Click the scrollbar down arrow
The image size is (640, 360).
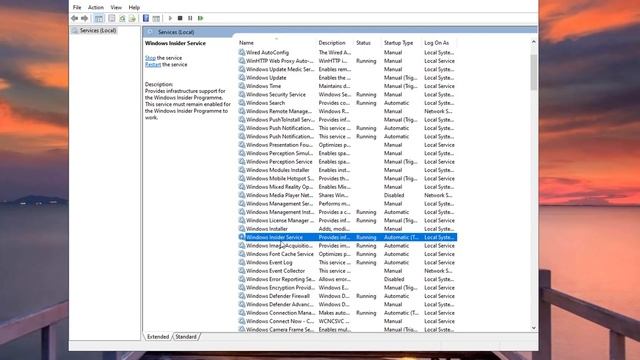point(533,328)
